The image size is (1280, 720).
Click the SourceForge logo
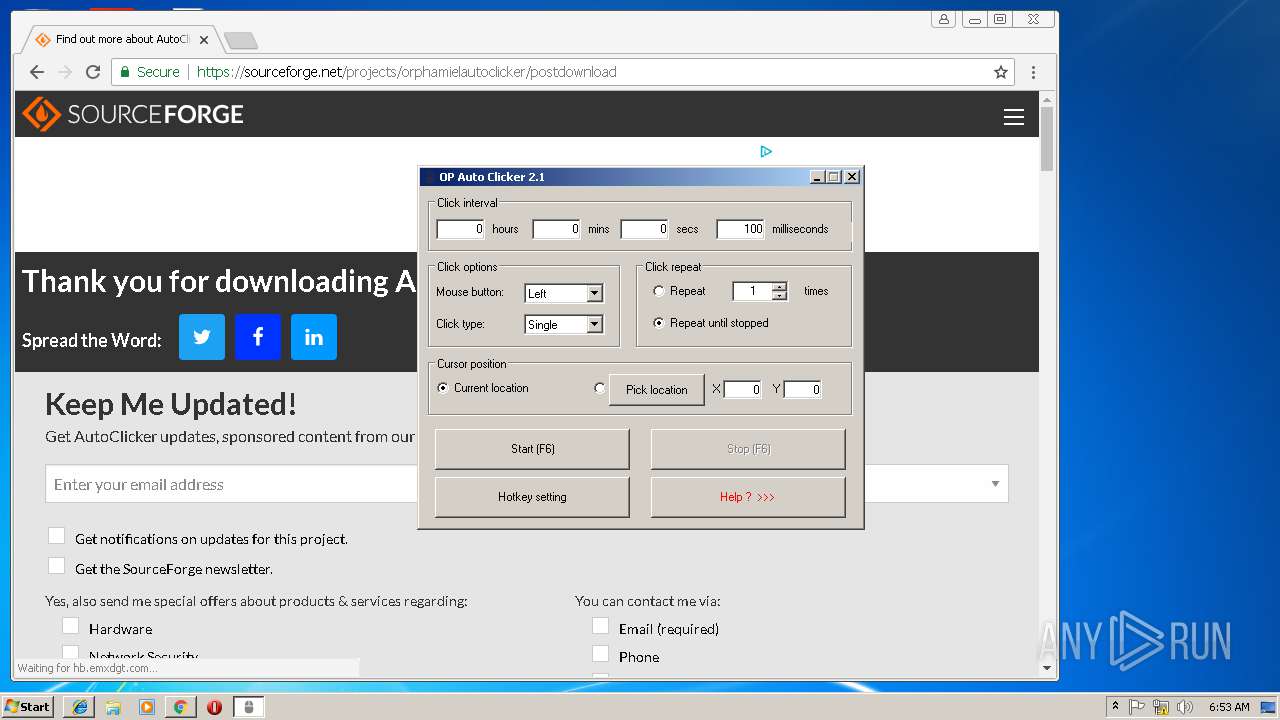click(133, 114)
